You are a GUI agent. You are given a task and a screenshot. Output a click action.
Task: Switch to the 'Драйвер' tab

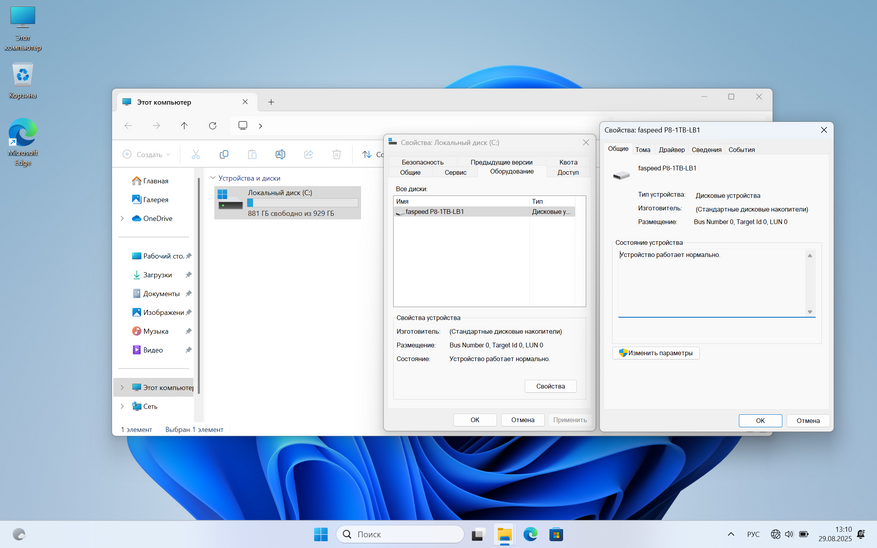coord(672,149)
